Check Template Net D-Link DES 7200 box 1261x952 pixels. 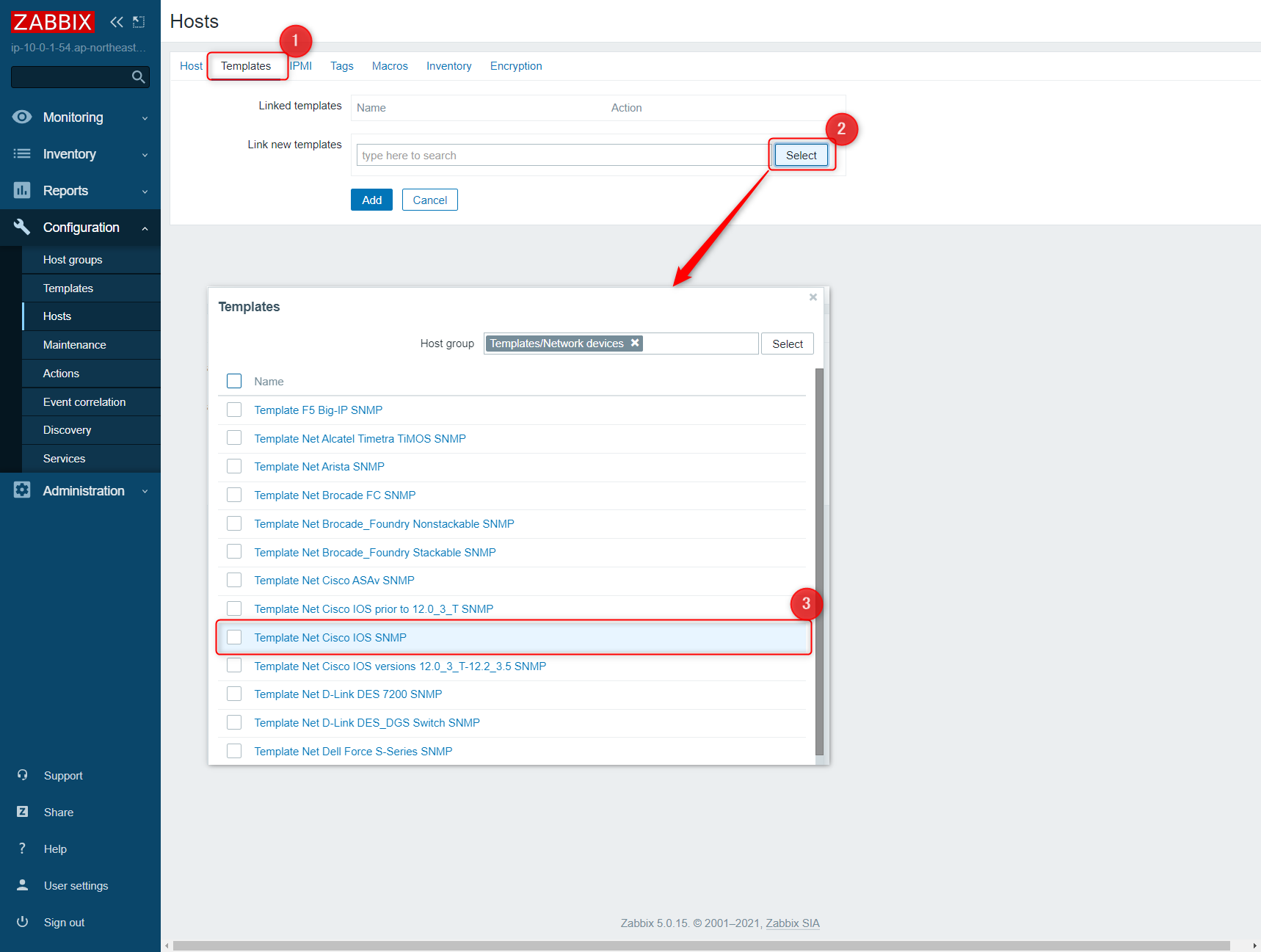pyautogui.click(x=234, y=694)
